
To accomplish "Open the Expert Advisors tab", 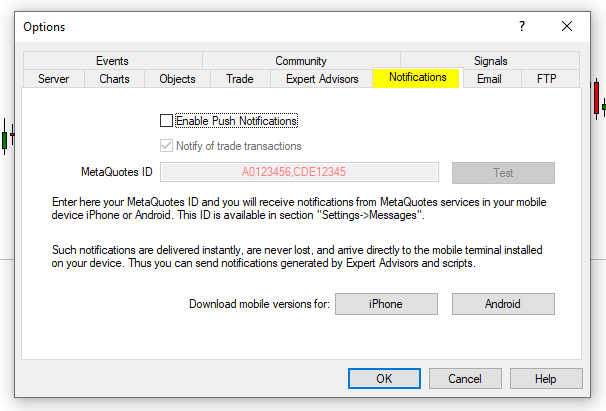I will coord(322,79).
